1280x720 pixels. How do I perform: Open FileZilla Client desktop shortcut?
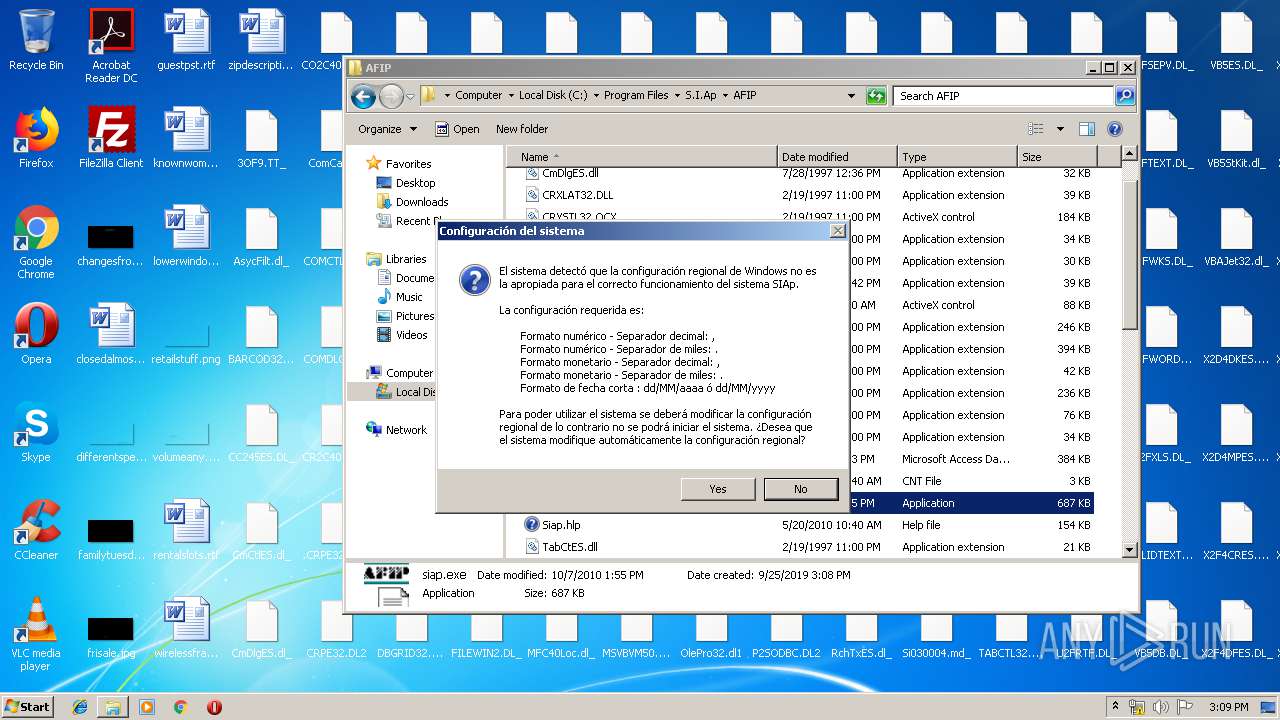pos(111,138)
